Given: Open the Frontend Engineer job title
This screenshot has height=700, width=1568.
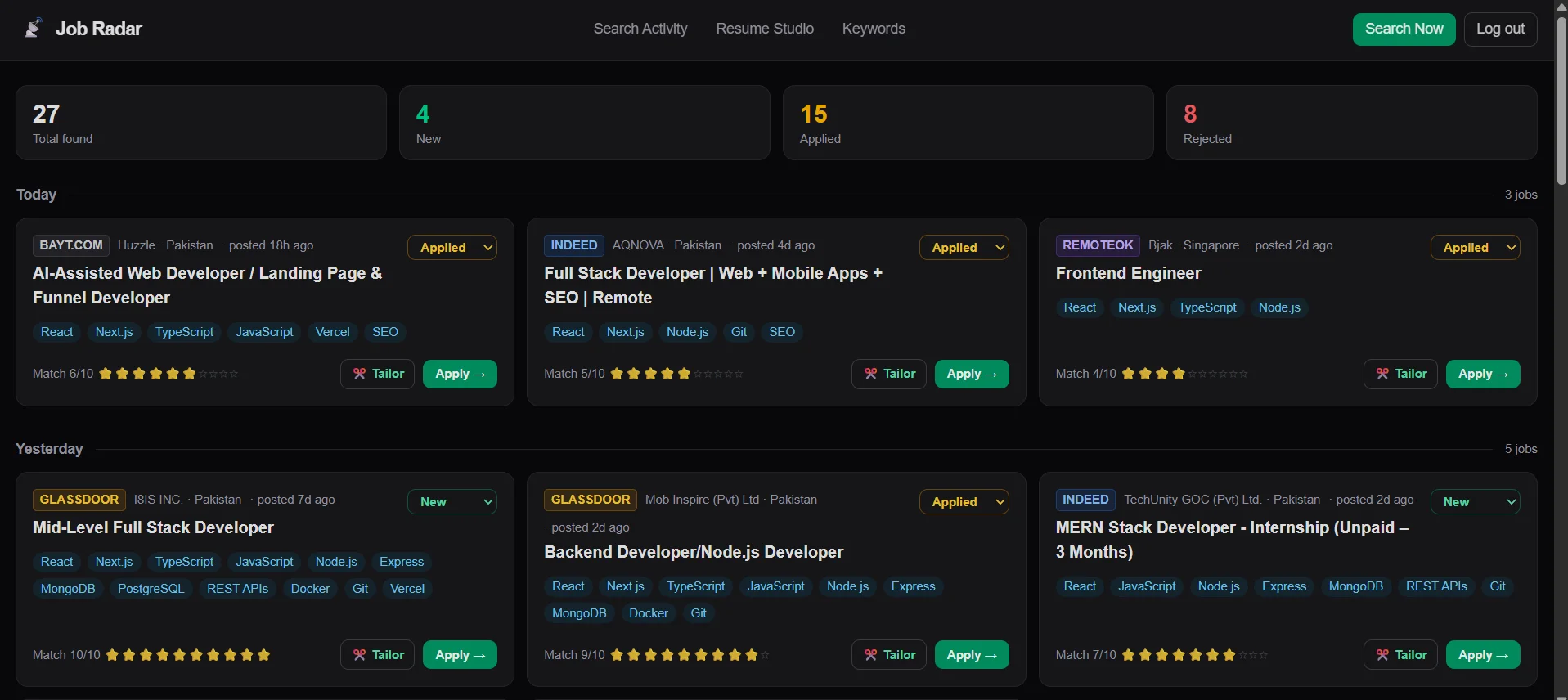Looking at the screenshot, I should [x=1128, y=273].
